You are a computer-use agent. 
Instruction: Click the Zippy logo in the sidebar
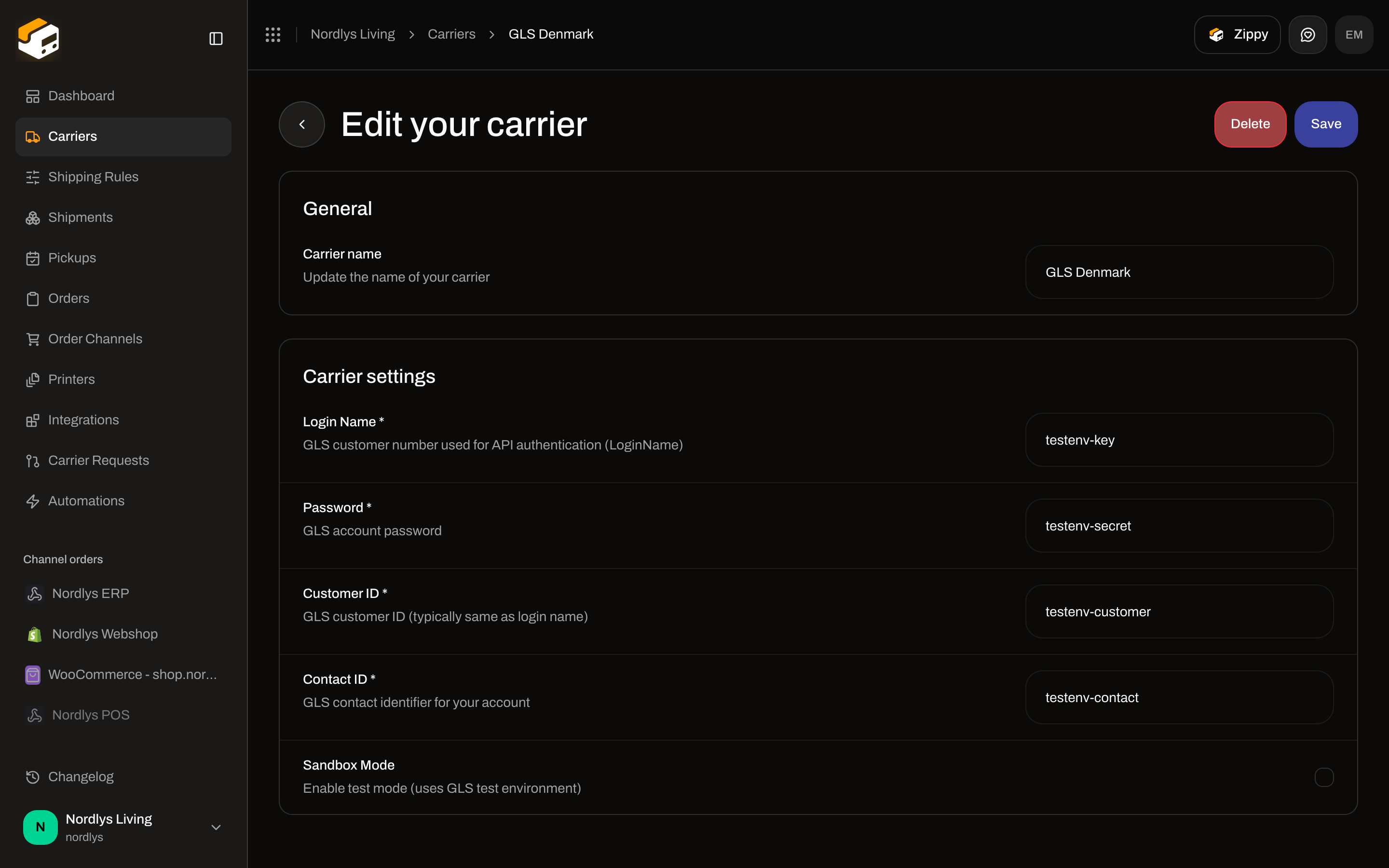pos(39,39)
